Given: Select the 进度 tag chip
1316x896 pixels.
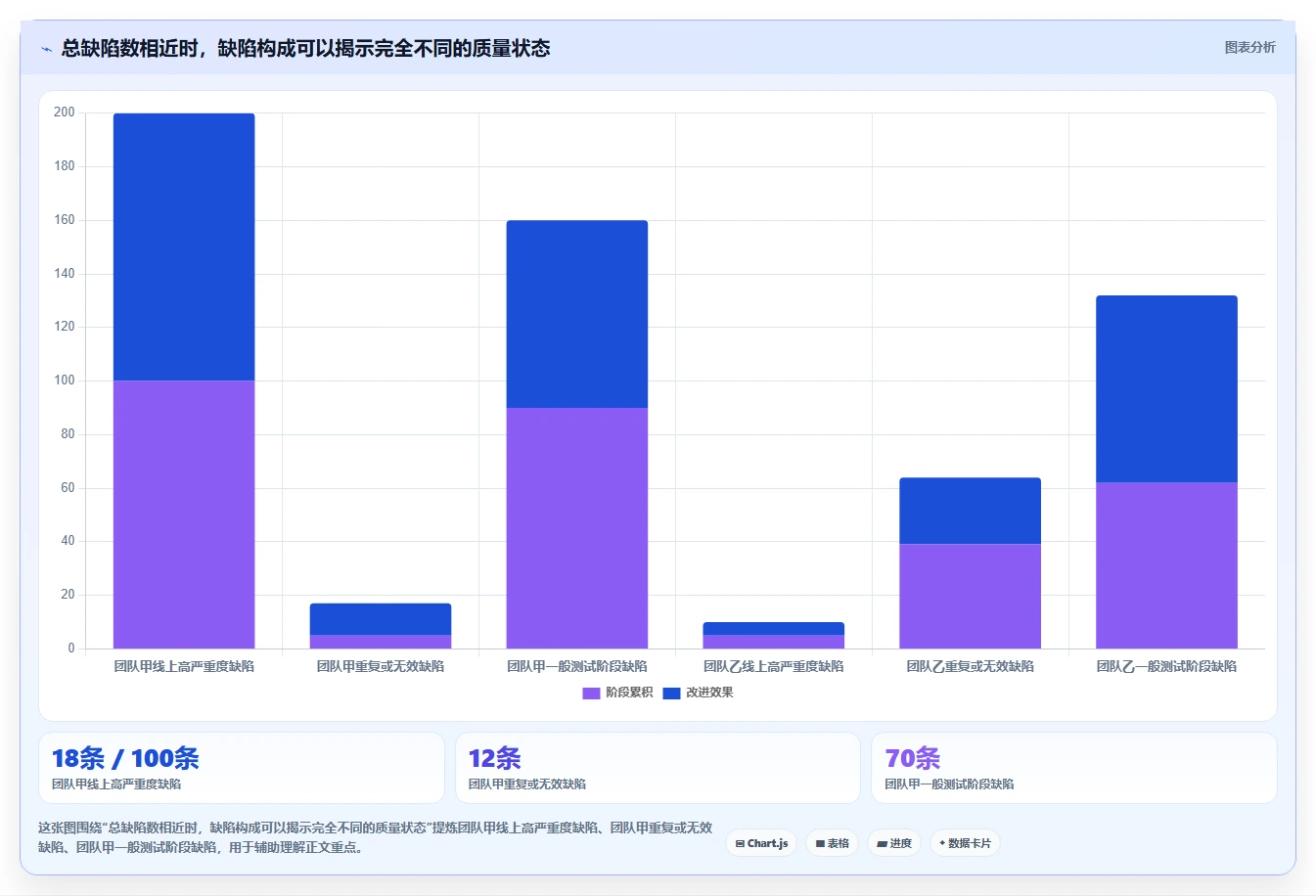Looking at the screenshot, I should tap(894, 843).
